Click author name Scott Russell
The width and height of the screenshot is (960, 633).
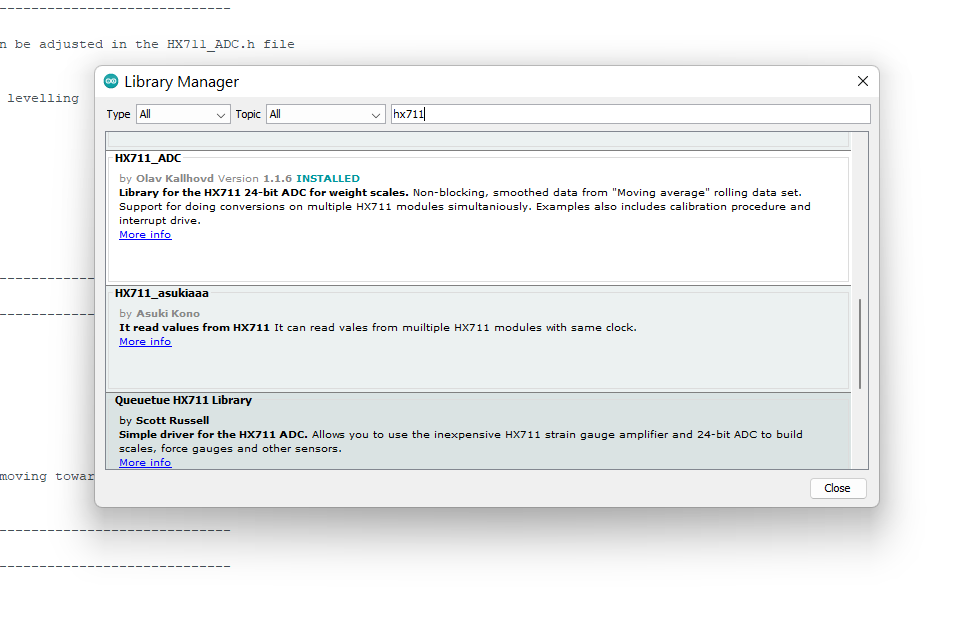pos(172,421)
